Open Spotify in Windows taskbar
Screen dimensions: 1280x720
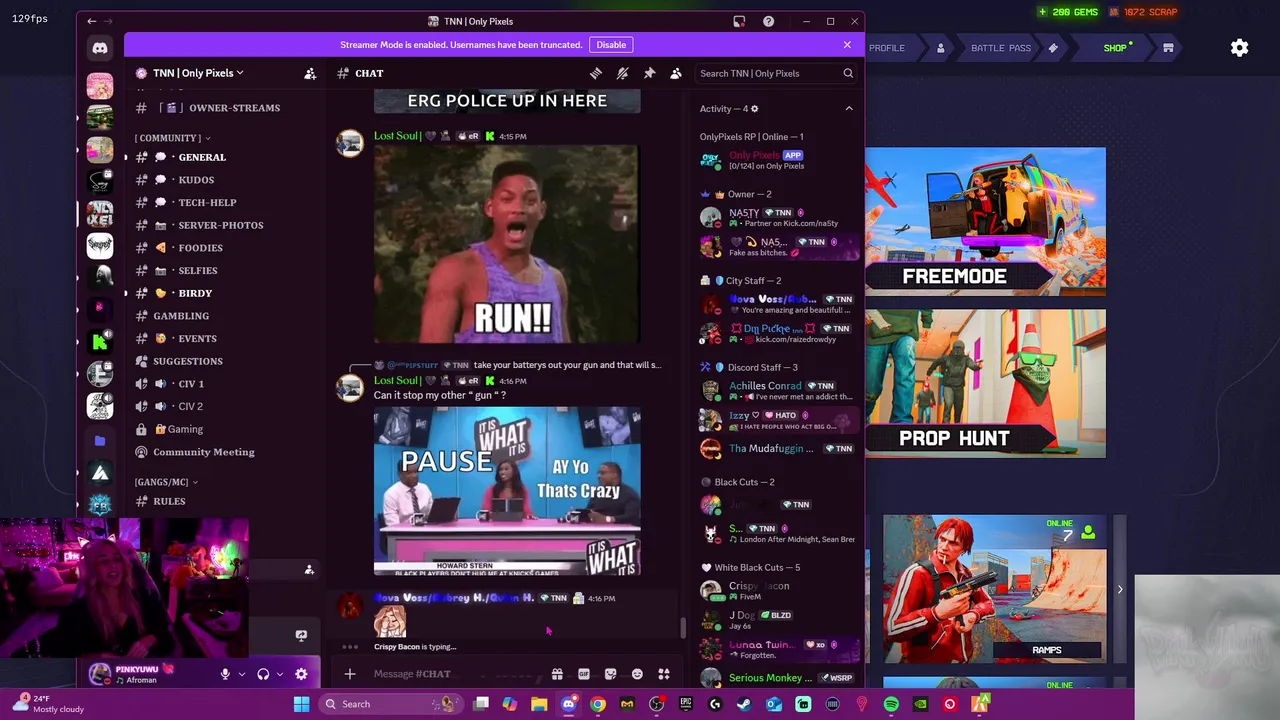pyautogui.click(x=891, y=704)
